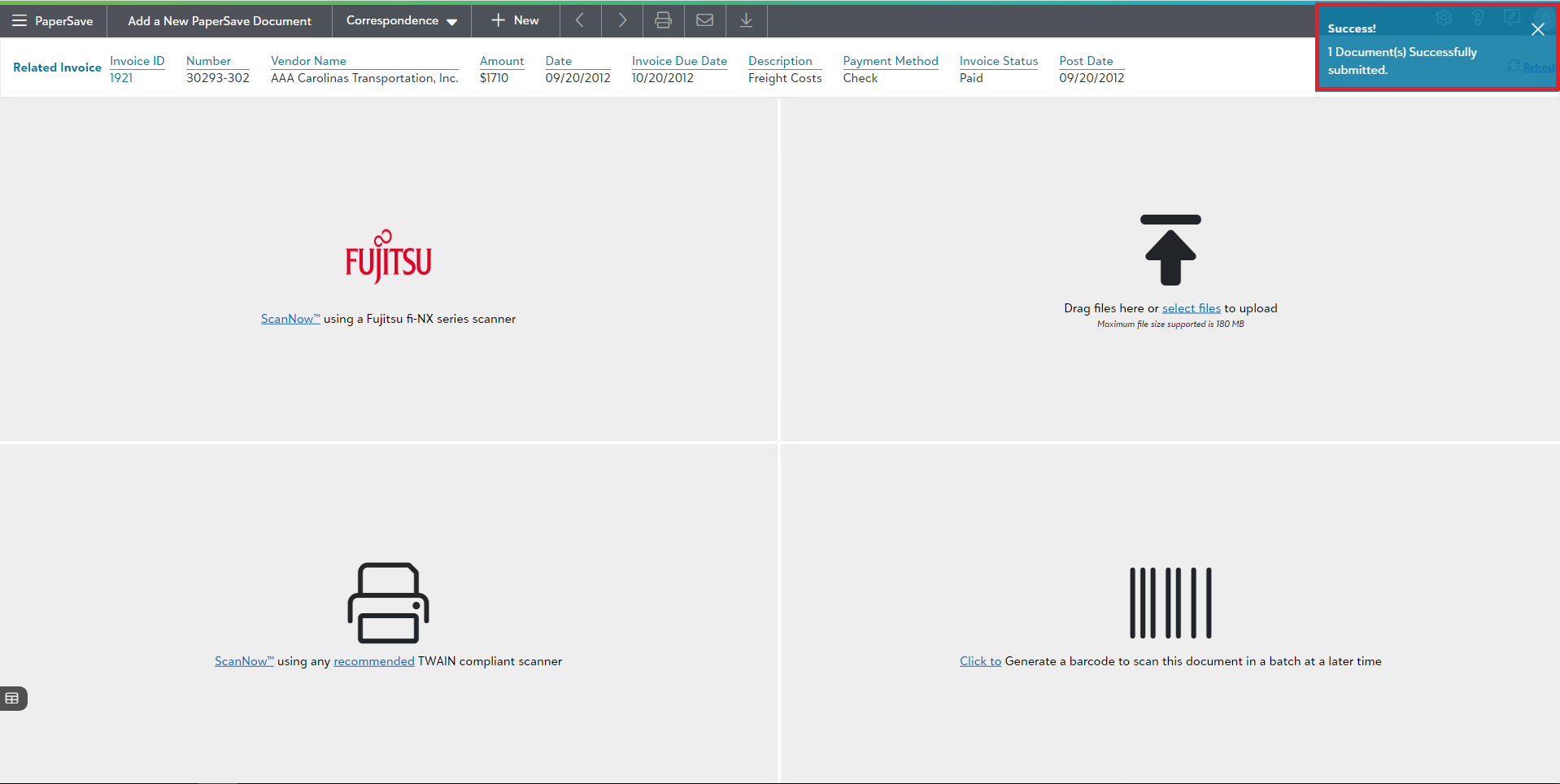Open the PaperSave hamburger menu
1560x784 pixels.
tap(20, 20)
